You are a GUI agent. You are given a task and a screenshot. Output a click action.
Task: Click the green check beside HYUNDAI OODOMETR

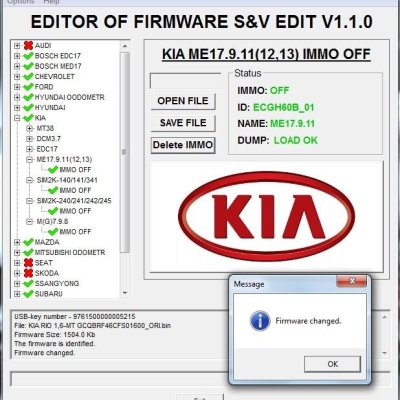point(28,97)
